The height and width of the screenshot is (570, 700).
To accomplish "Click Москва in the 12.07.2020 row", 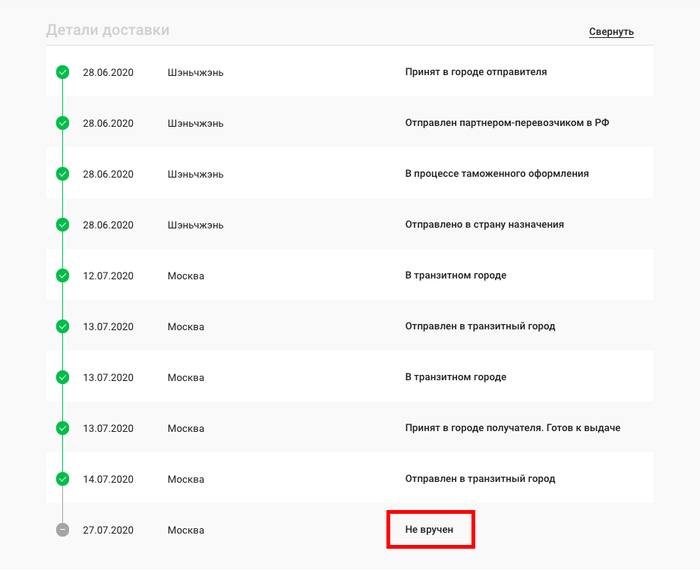I will [186, 276].
